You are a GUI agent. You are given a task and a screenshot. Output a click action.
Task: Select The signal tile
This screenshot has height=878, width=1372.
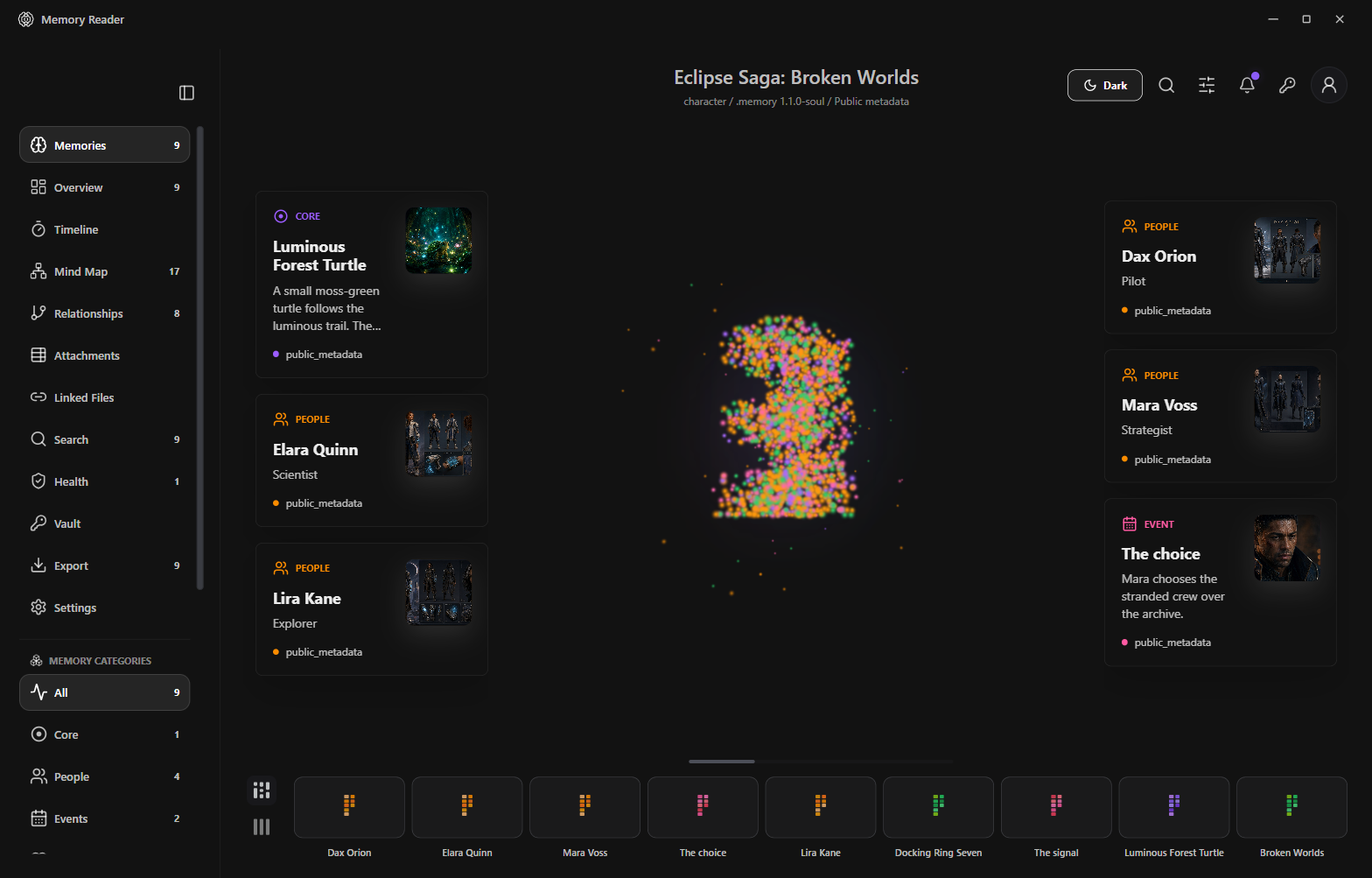point(1056,807)
